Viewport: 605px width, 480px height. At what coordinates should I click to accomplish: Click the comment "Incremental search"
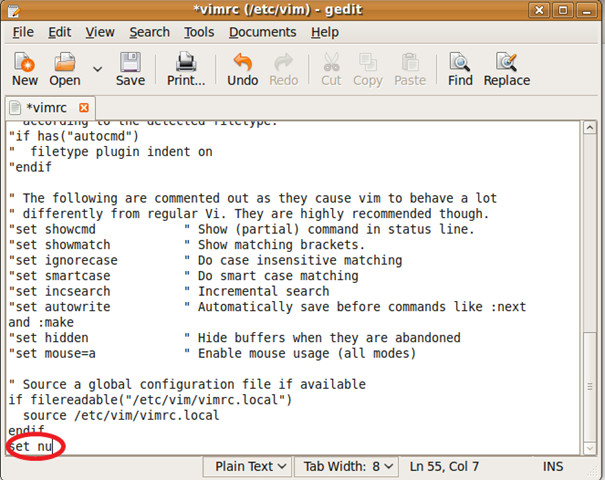(x=264, y=291)
